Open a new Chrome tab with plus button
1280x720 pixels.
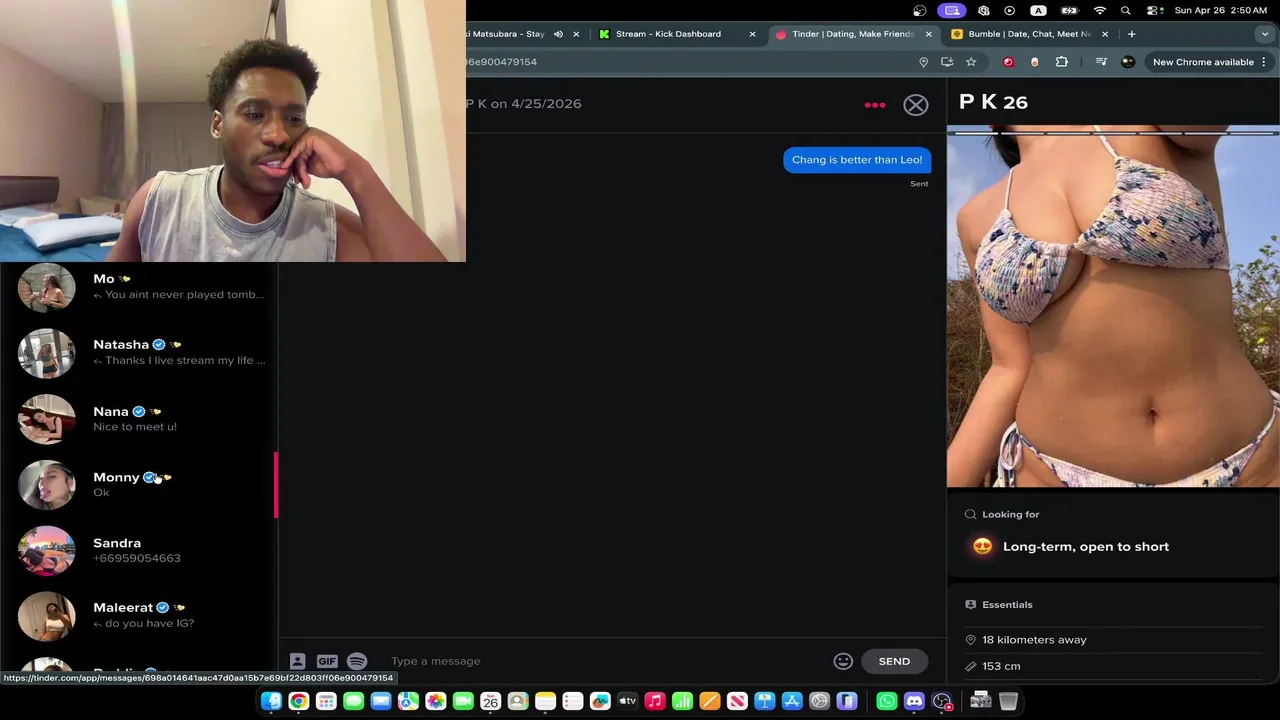(1131, 34)
